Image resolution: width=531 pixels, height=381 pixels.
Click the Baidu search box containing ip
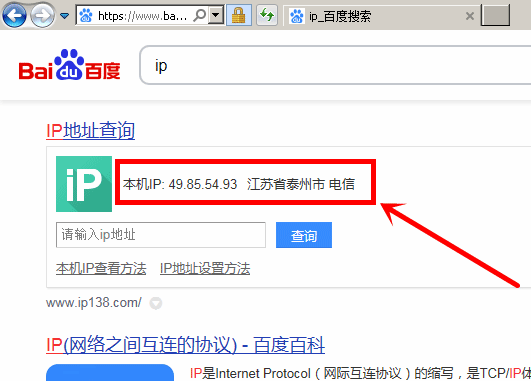(335, 65)
